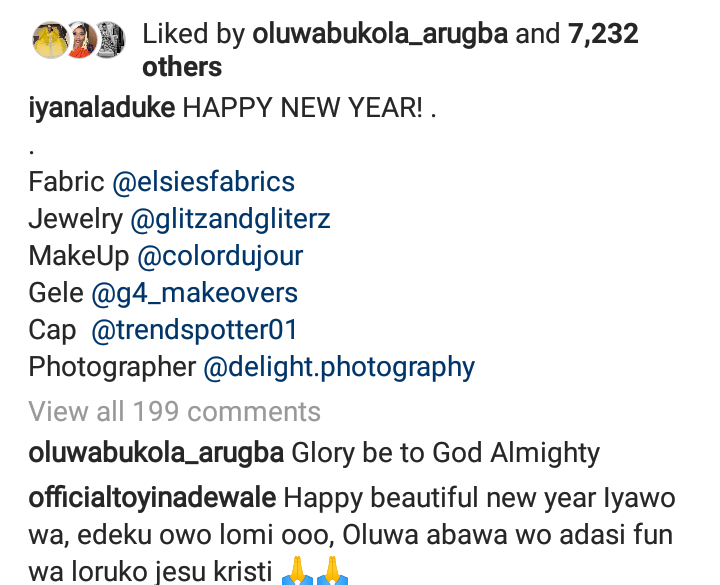This screenshot has height=585, width=720.
Task: Visit the @colordujour makeup mention
Action: (x=219, y=256)
